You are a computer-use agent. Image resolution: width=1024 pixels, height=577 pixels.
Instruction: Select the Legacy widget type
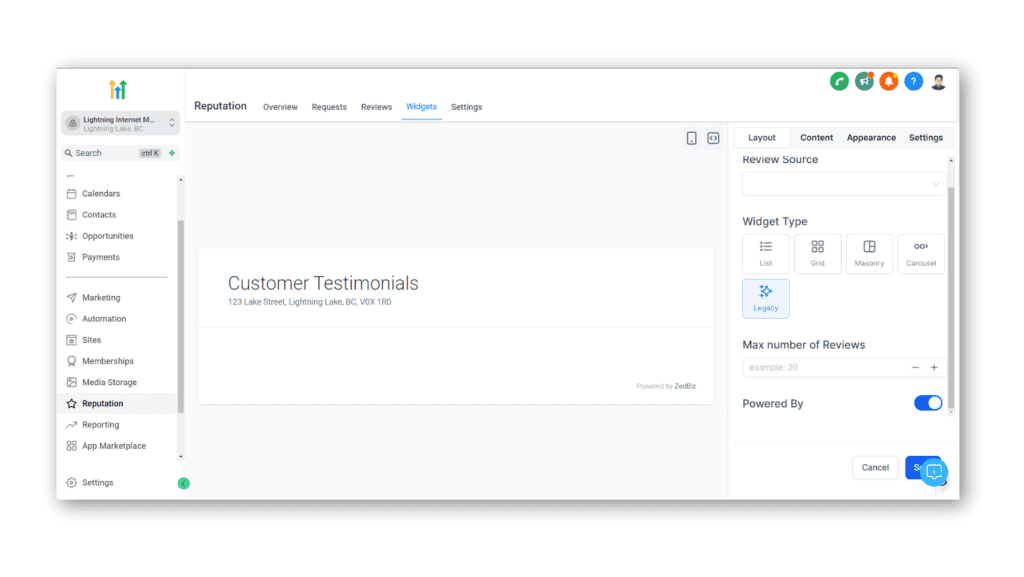pyautogui.click(x=765, y=298)
